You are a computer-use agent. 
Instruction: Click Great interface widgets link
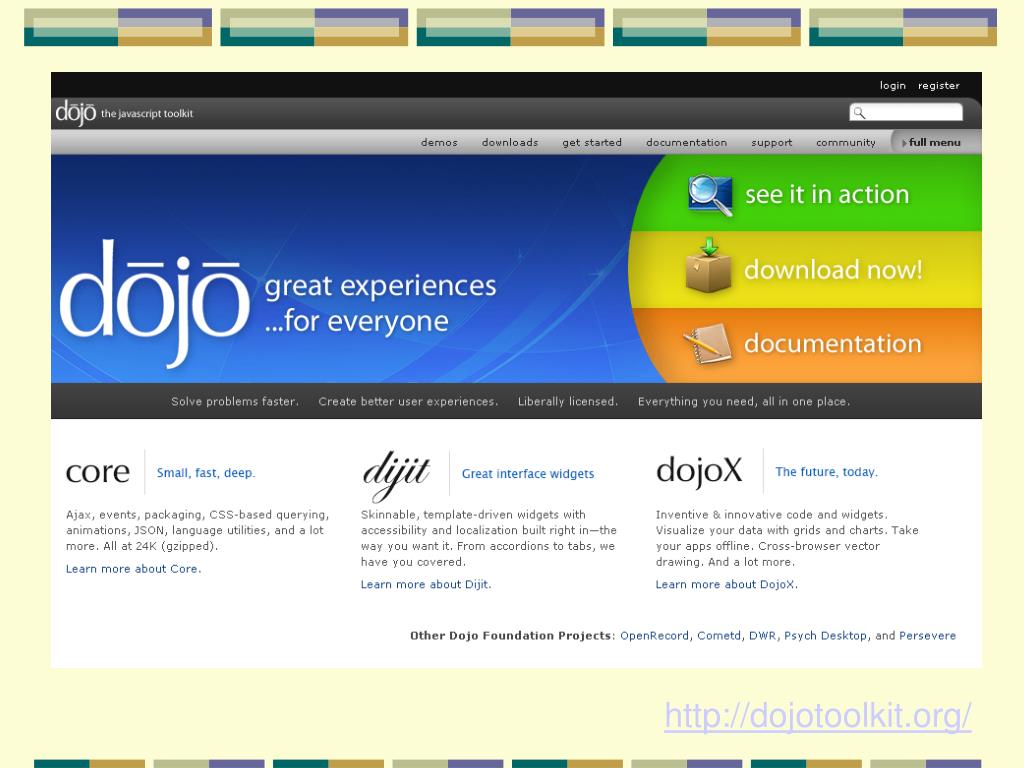[528, 474]
